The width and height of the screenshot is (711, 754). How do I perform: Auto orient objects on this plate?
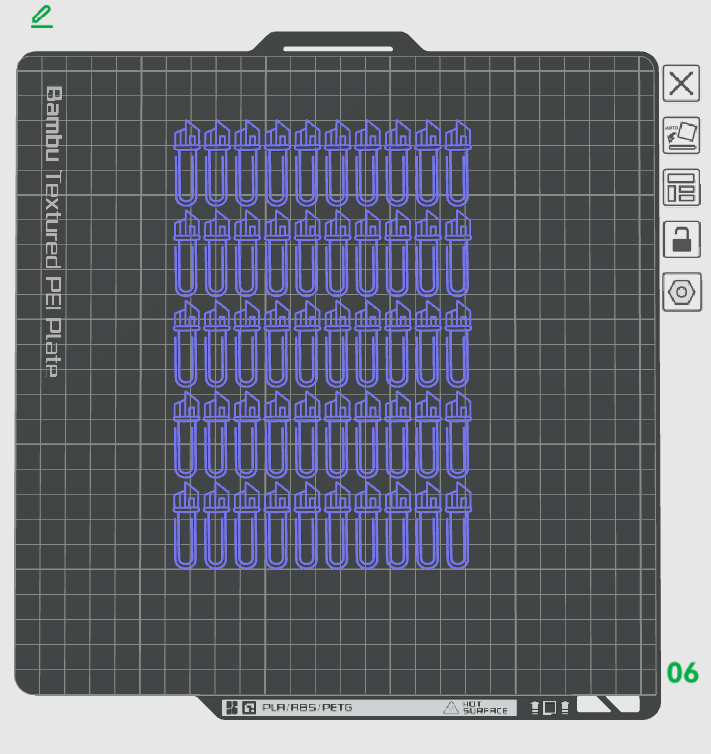(681, 135)
